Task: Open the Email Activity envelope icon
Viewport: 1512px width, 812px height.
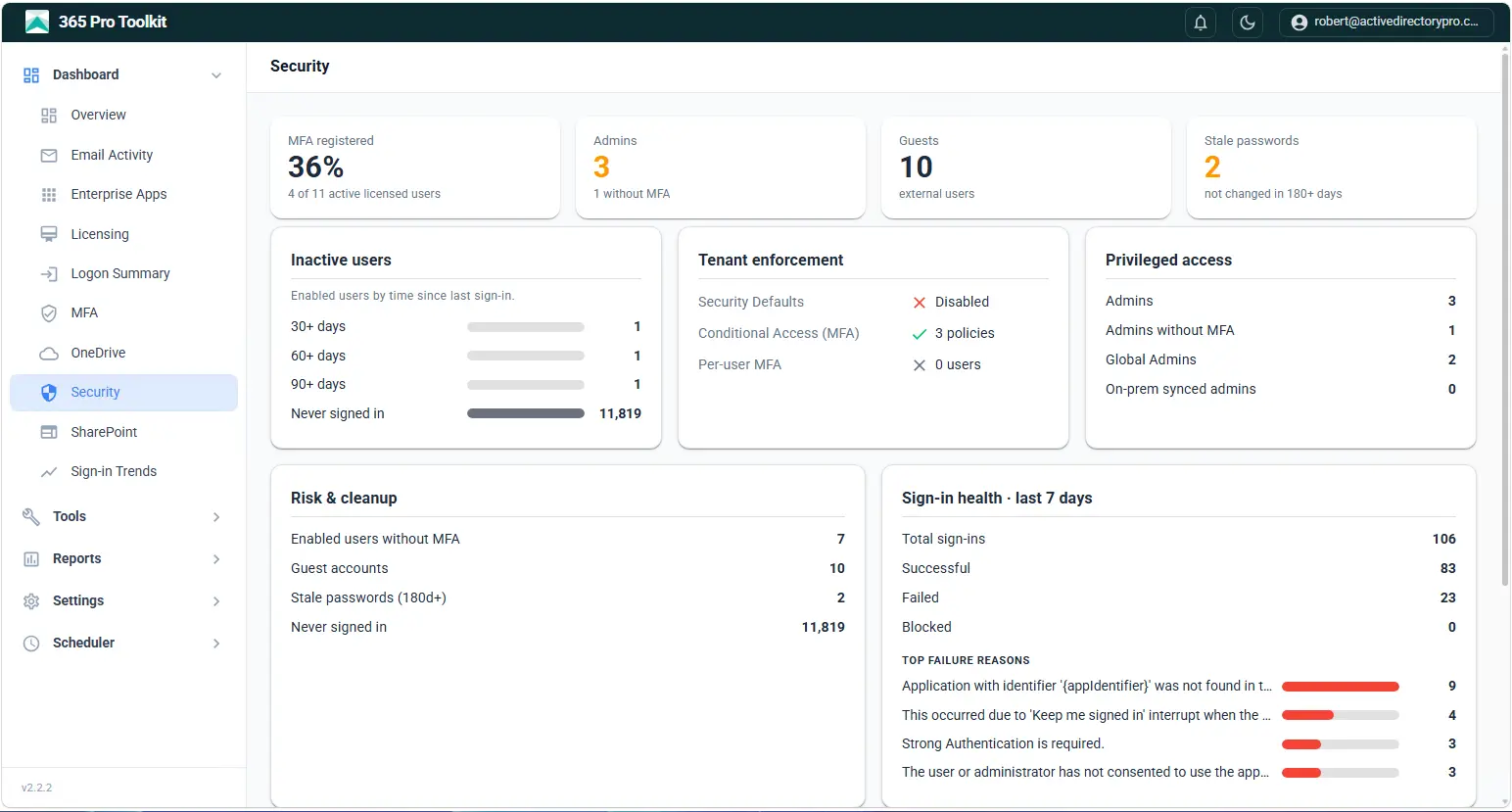Action: 49,155
